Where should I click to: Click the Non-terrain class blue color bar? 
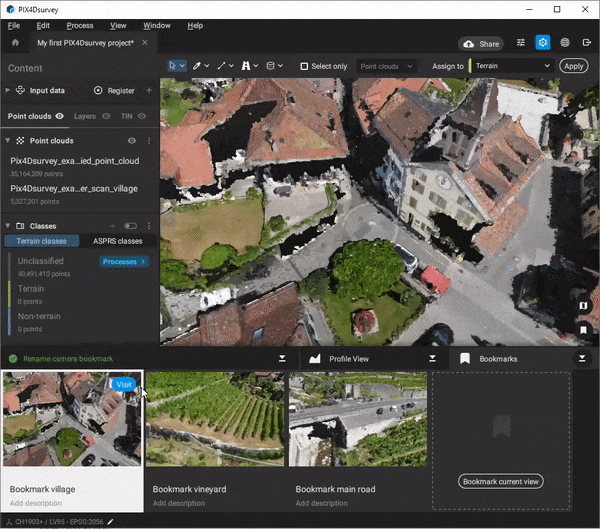9,322
